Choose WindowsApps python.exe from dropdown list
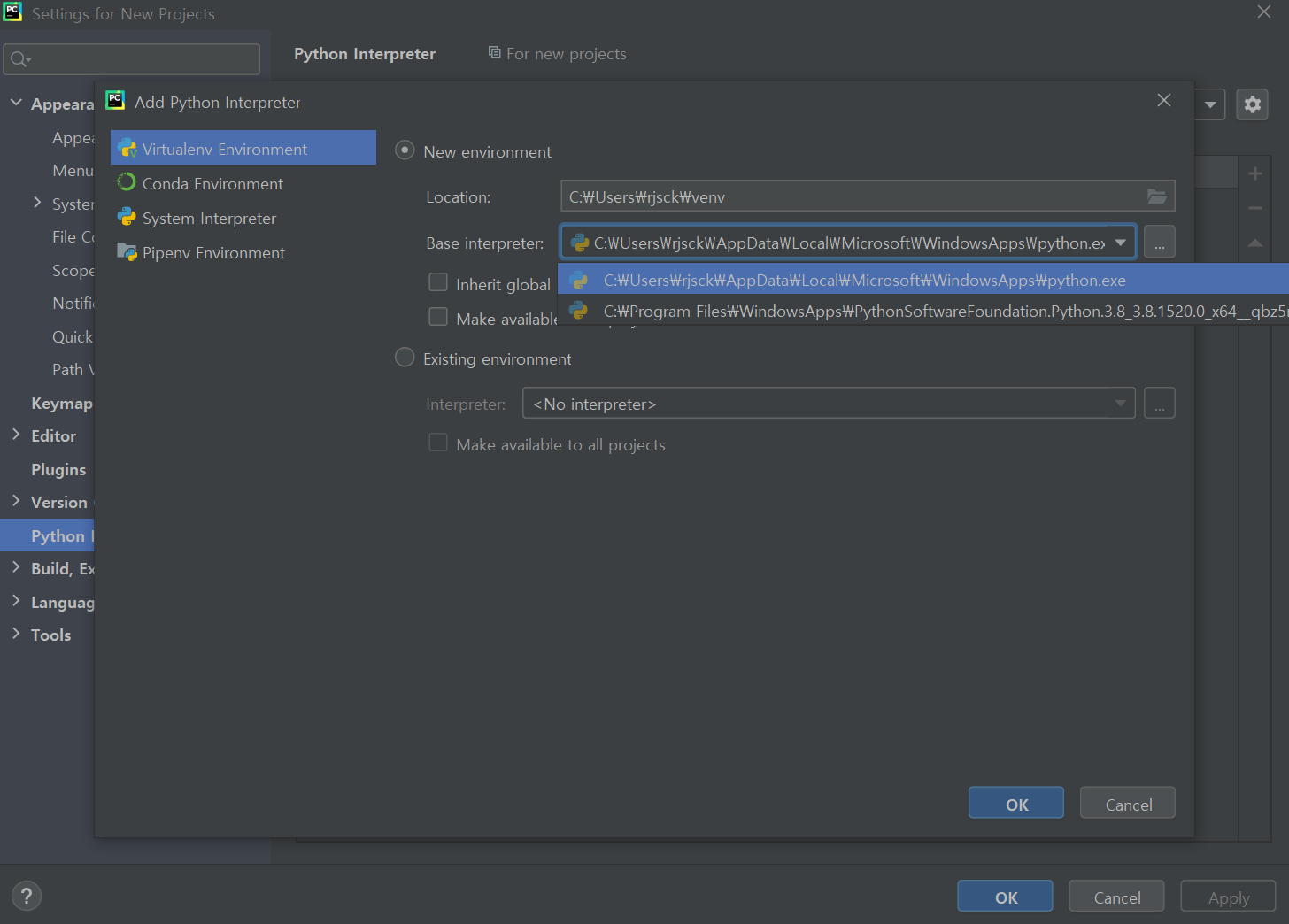1289x924 pixels. tap(923, 280)
